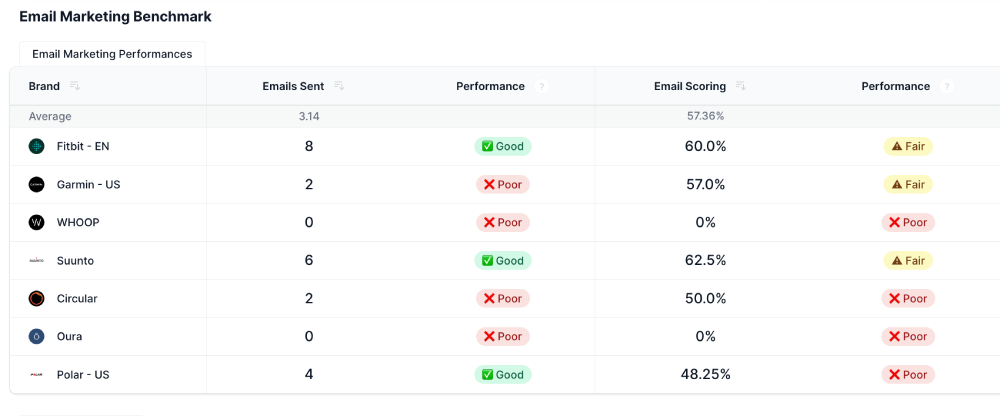1000x416 pixels.
Task: Click WHOOP's Poor emails-sent badge
Action: pos(503,222)
